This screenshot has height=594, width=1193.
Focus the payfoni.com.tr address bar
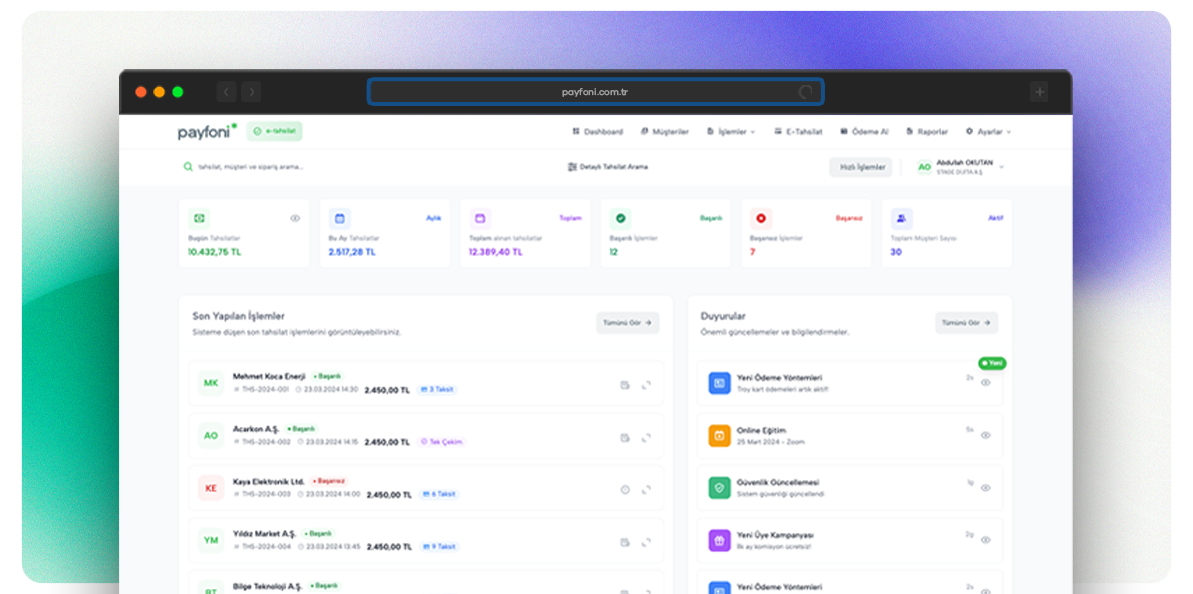coord(595,93)
